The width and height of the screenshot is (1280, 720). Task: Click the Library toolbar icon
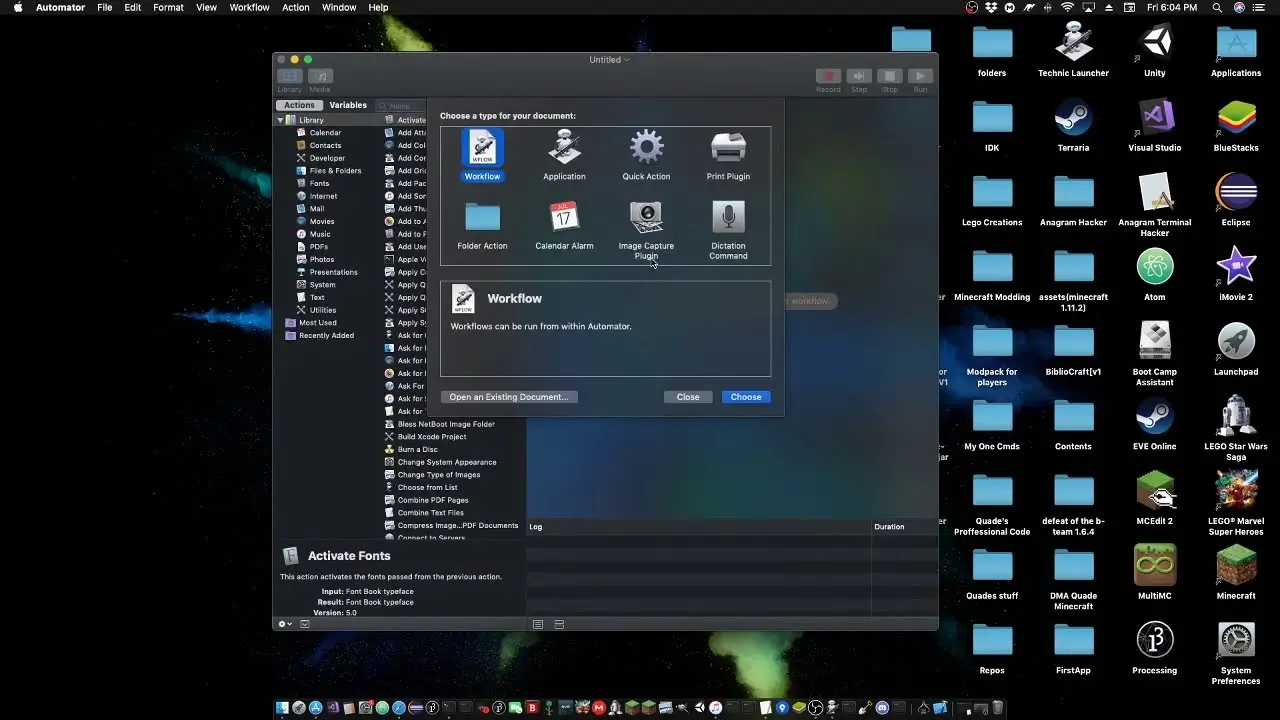(x=289, y=75)
